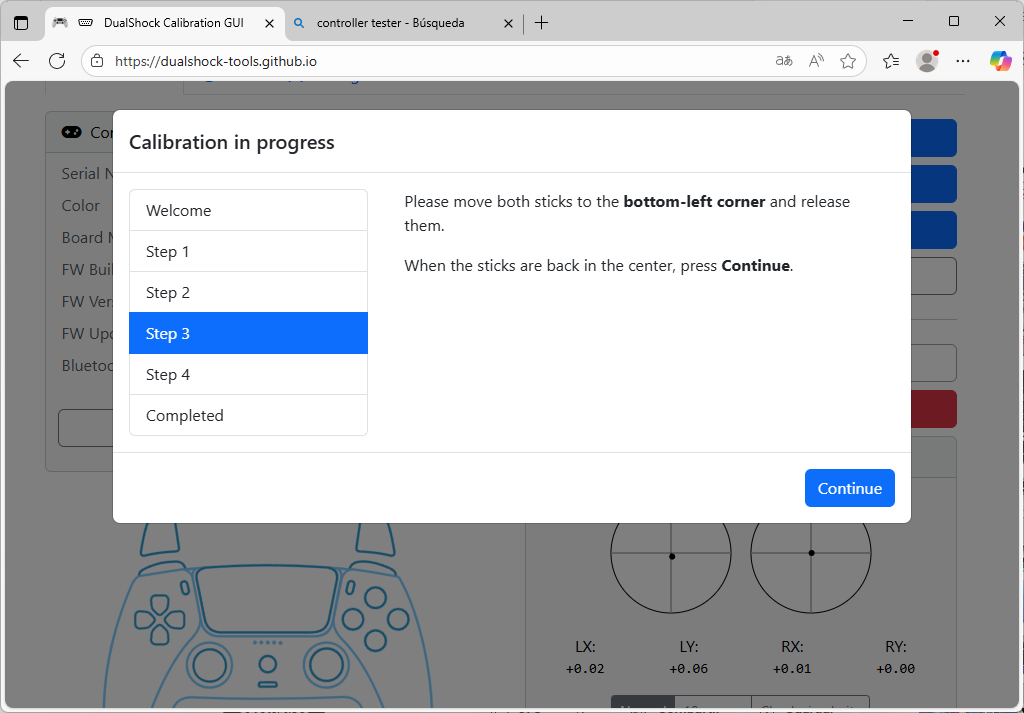
Task: Select Step 2 in calibration list
Action: 248,293
